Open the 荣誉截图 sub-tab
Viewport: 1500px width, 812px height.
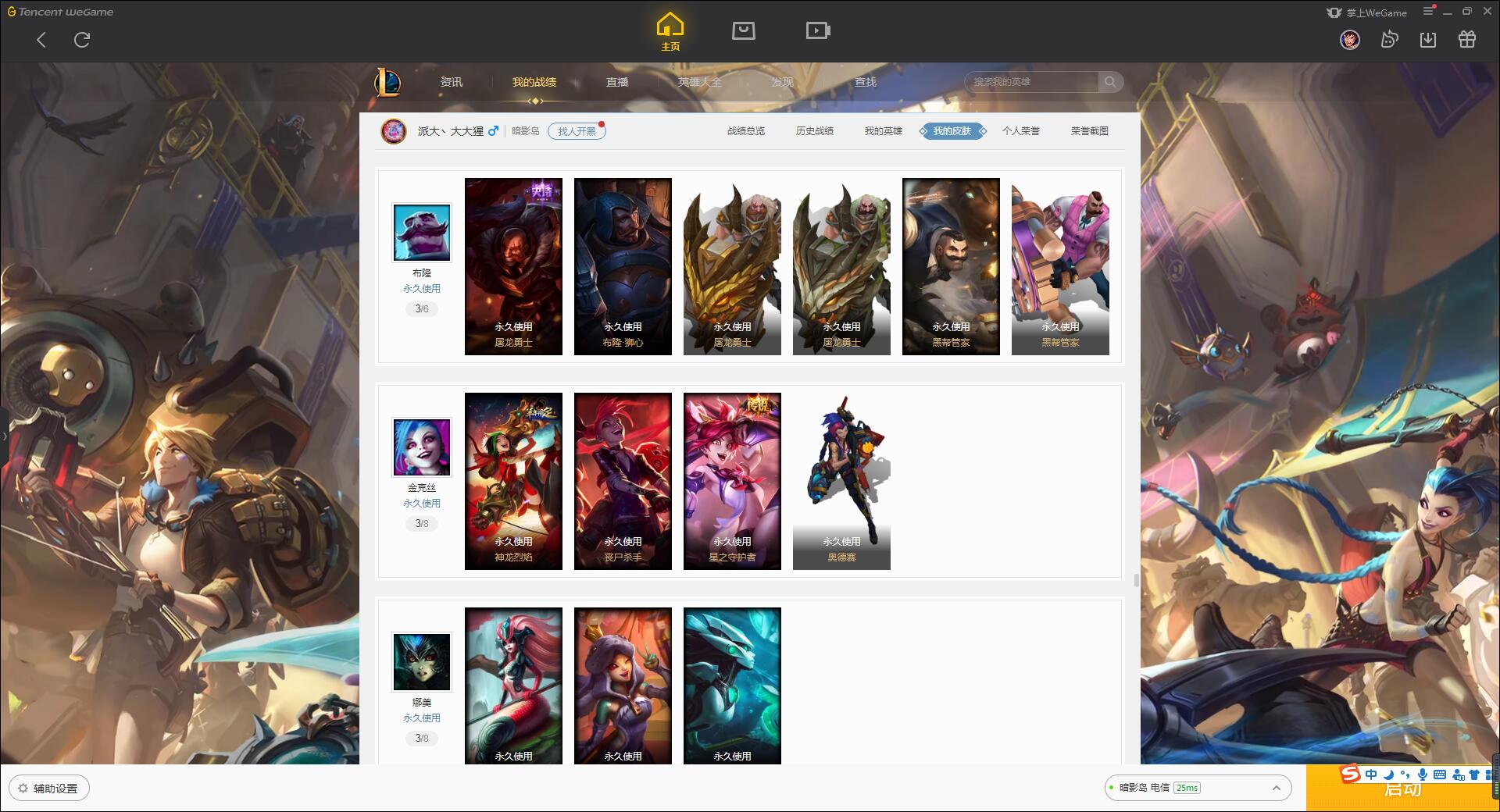(x=1090, y=131)
